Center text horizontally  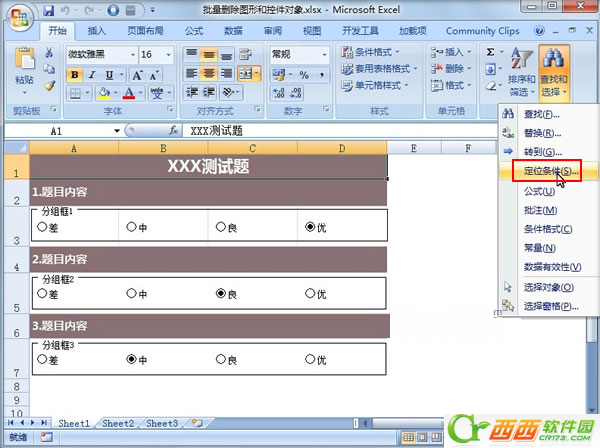(209, 73)
